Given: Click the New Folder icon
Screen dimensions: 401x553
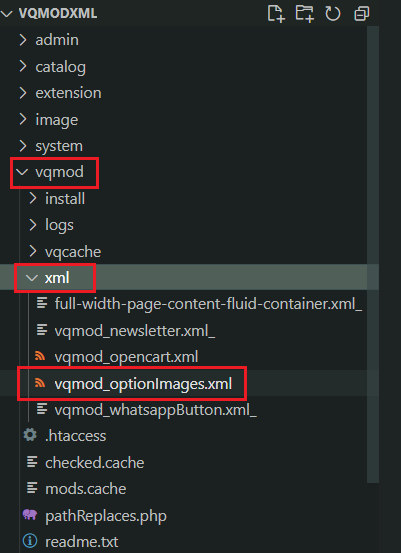Looking at the screenshot, I should (x=304, y=14).
